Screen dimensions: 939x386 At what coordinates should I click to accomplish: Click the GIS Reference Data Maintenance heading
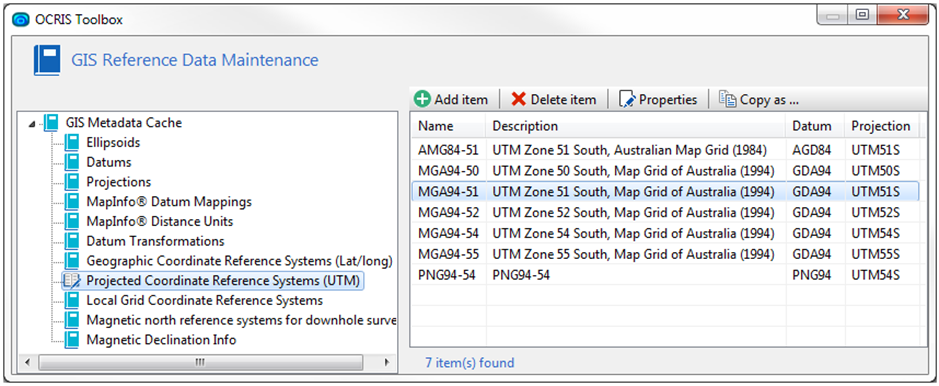coord(195,60)
